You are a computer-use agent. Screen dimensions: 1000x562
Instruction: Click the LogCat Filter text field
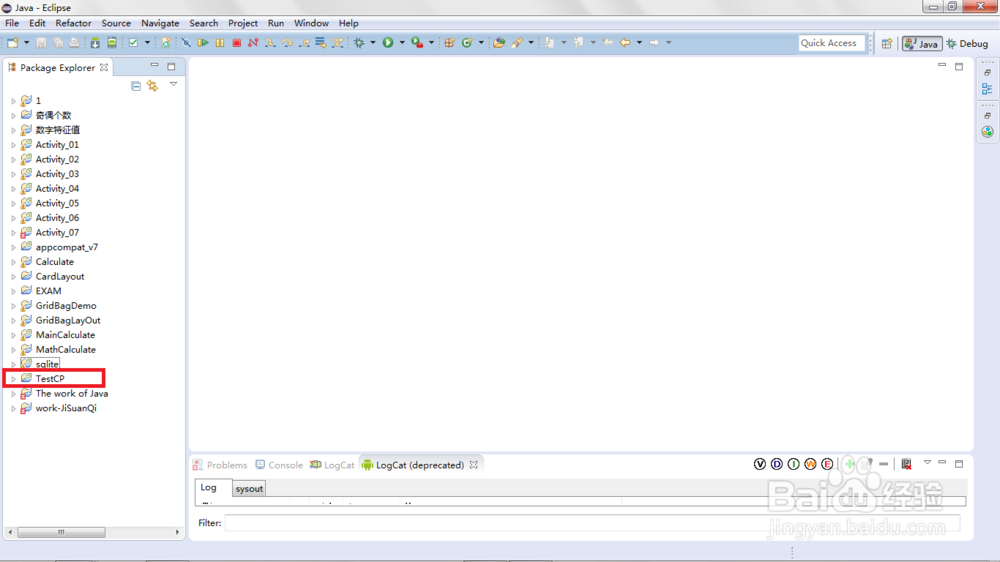click(592, 523)
